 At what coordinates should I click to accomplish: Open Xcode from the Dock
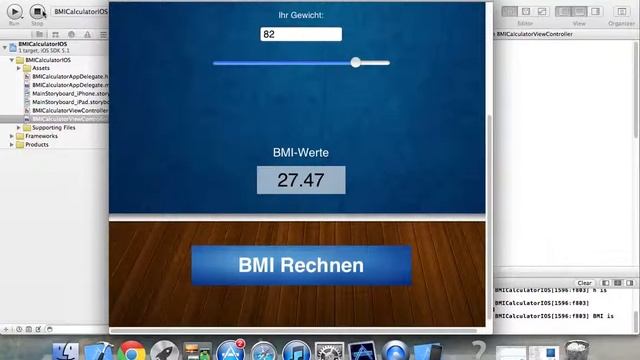click(x=98, y=352)
